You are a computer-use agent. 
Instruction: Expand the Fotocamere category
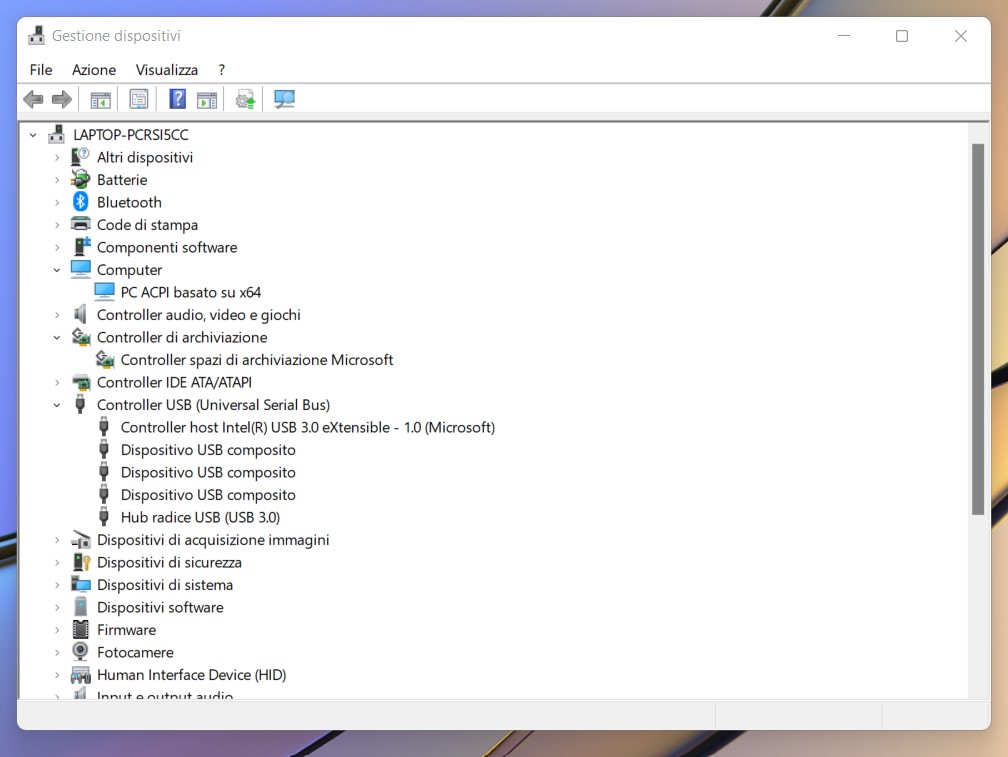point(57,652)
